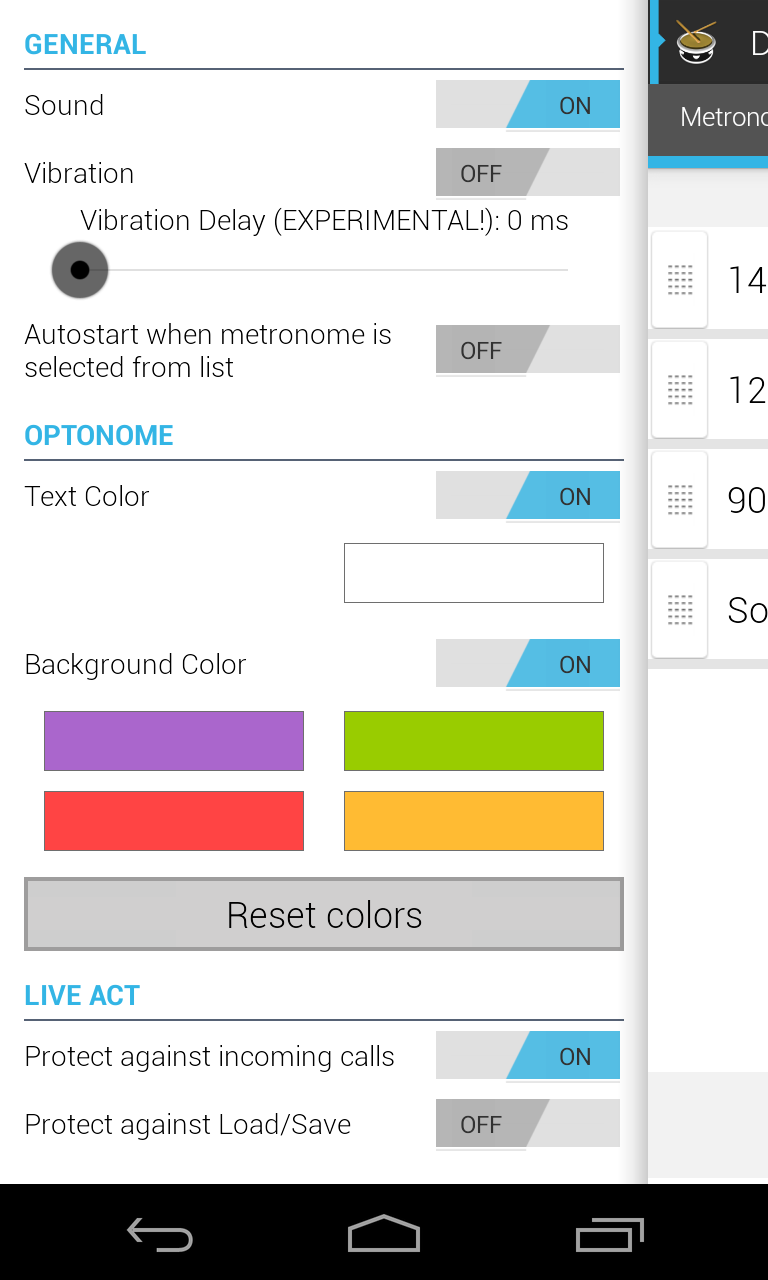Screen dimensions: 768x1280
Task: Turn off the Sound toggle
Action: [528, 104]
